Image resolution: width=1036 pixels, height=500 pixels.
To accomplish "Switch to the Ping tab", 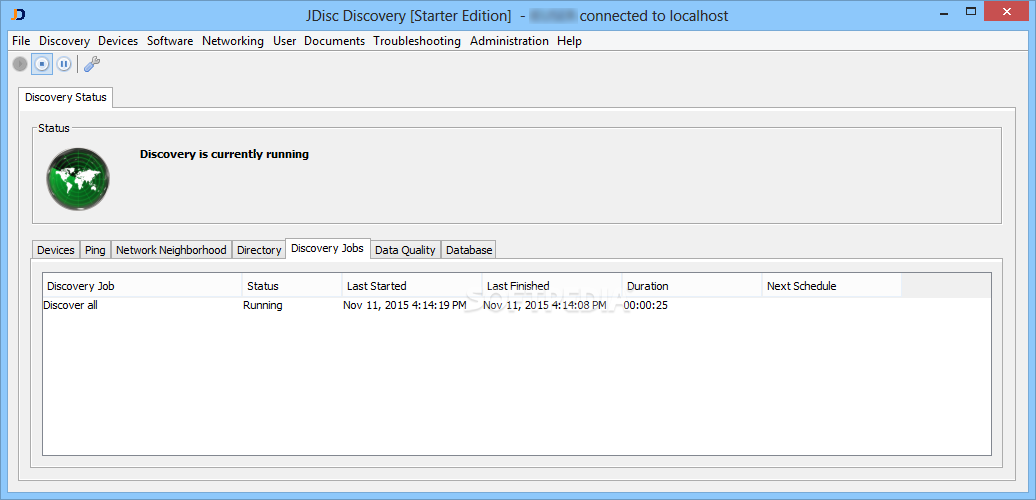I will [95, 250].
